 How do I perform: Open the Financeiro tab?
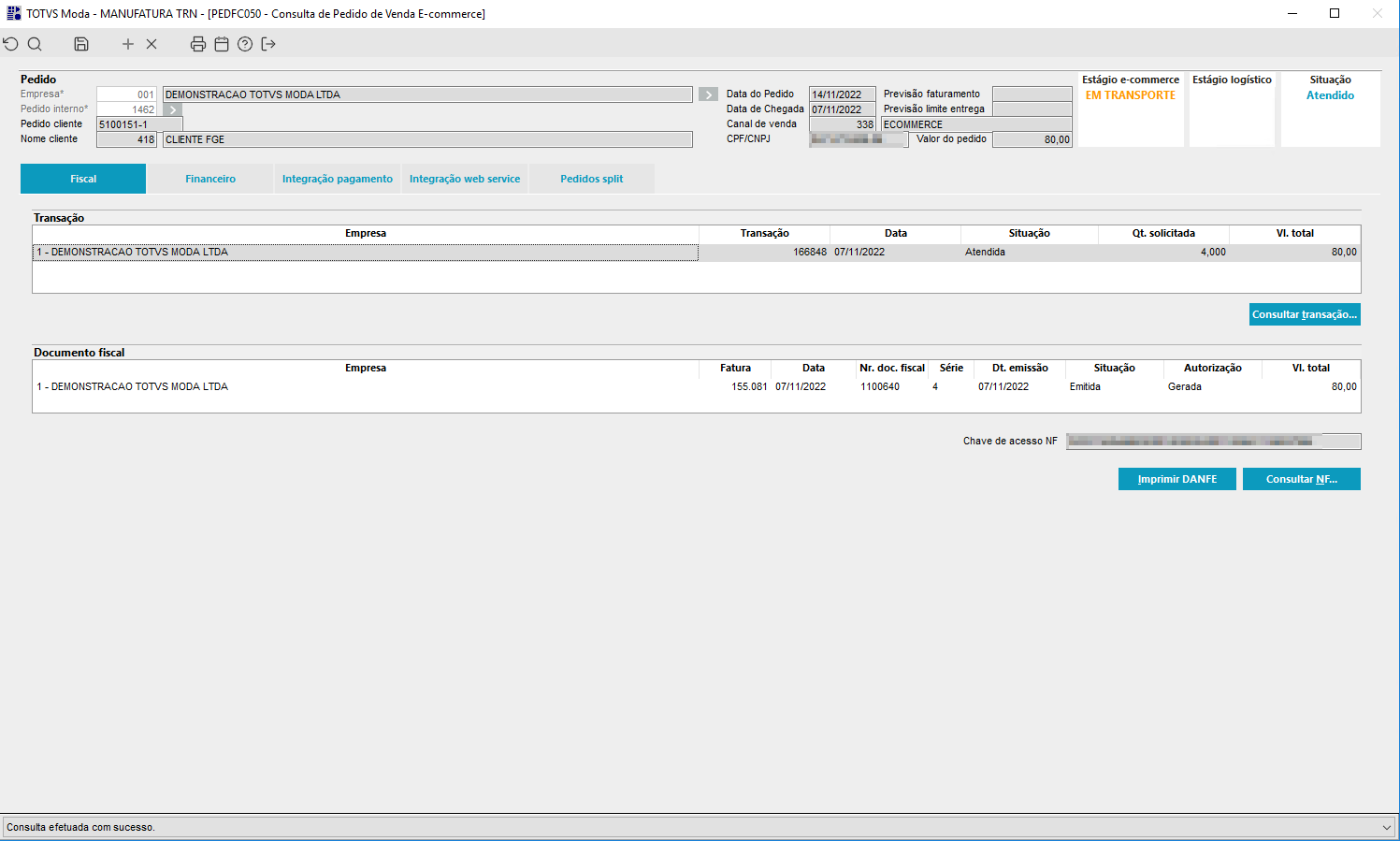pos(210,179)
